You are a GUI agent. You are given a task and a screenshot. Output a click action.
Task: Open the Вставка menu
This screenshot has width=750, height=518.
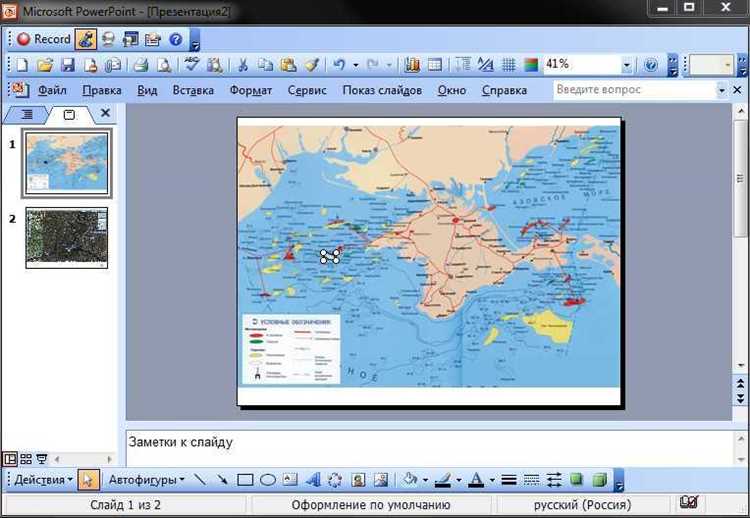tap(193, 90)
